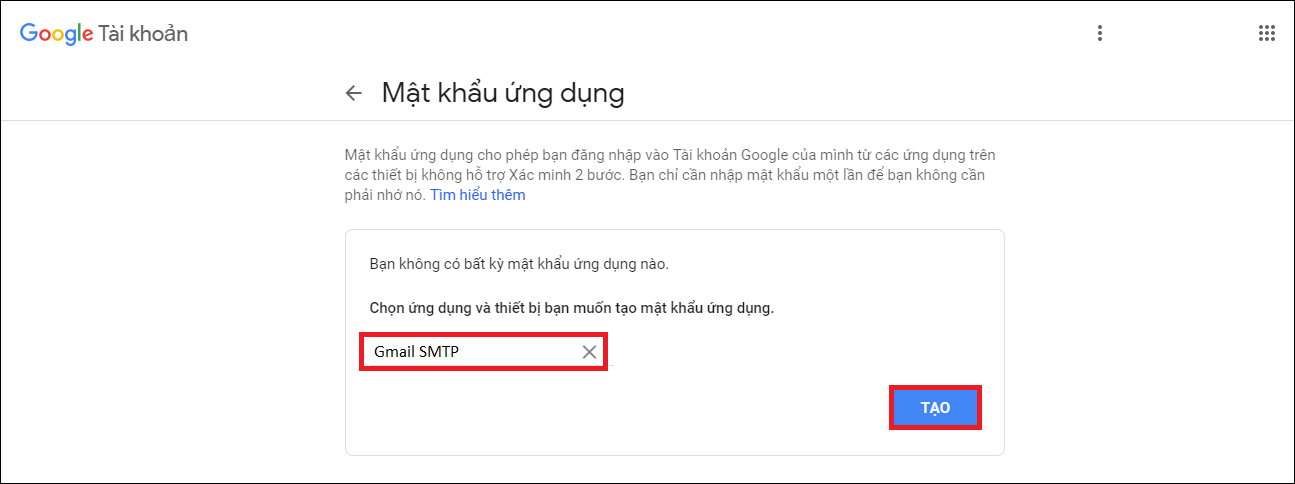
Task: Click the TẠO button
Action: (935, 408)
